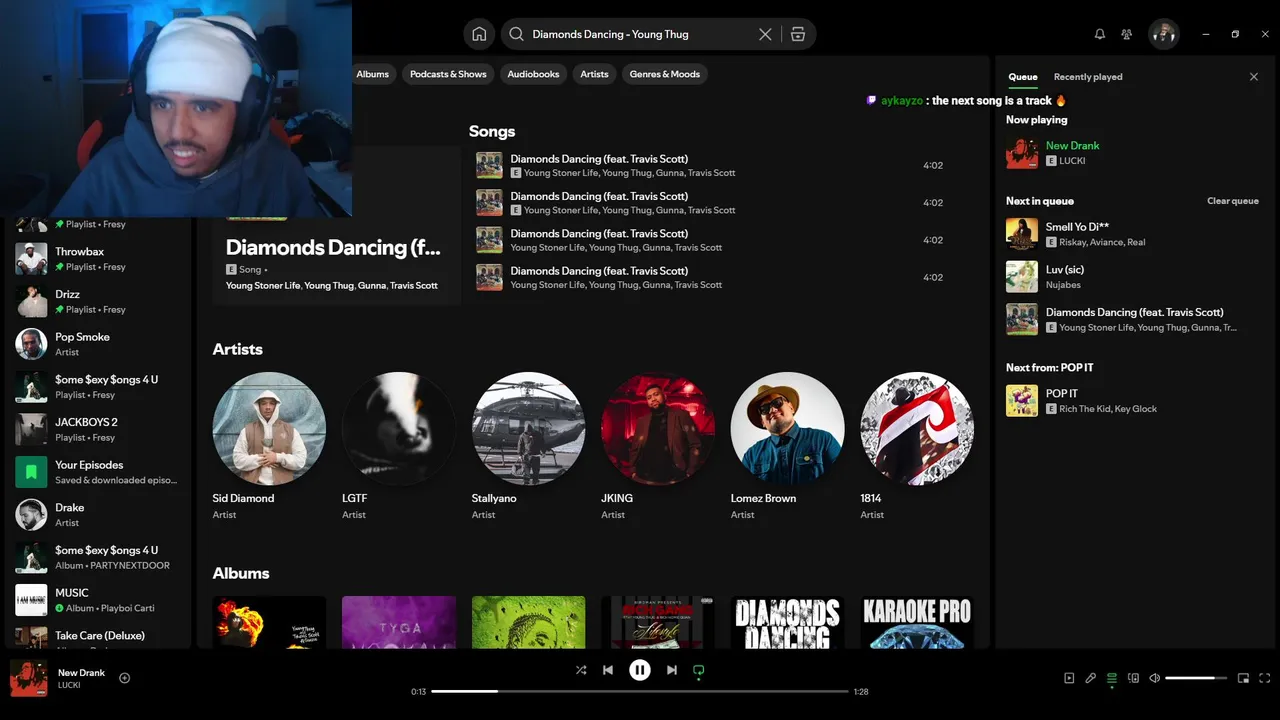This screenshot has height=720, width=1280.
Task: Open New Drank in the Now playing section
Action: coord(1133,153)
